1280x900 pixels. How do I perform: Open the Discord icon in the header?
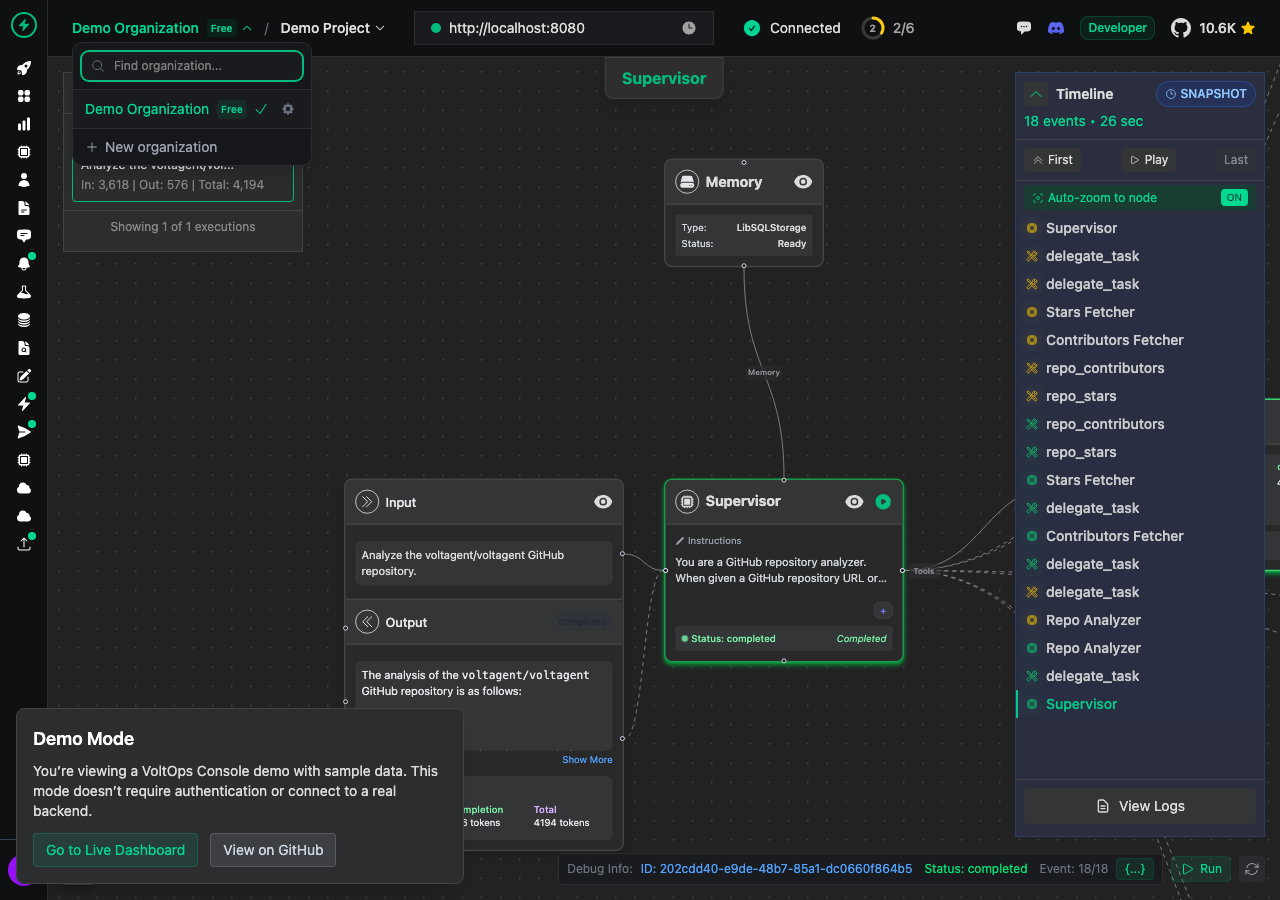1056,28
